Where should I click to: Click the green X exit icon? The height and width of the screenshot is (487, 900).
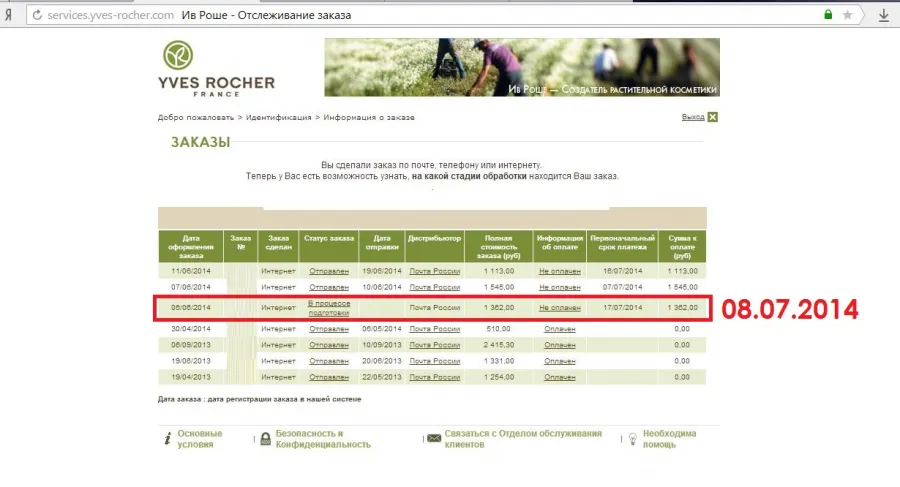tap(712, 117)
